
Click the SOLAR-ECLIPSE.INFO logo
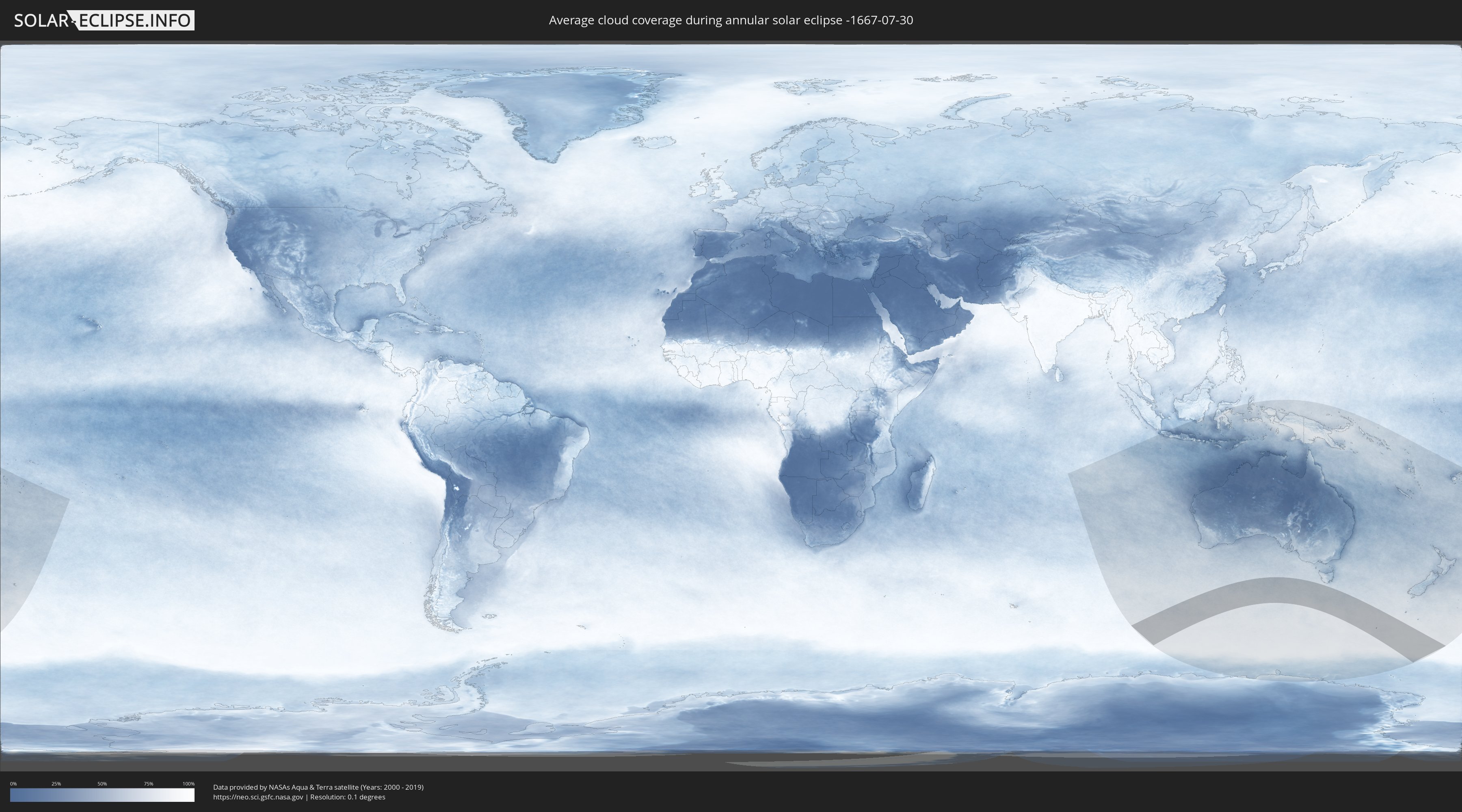pyautogui.click(x=104, y=20)
